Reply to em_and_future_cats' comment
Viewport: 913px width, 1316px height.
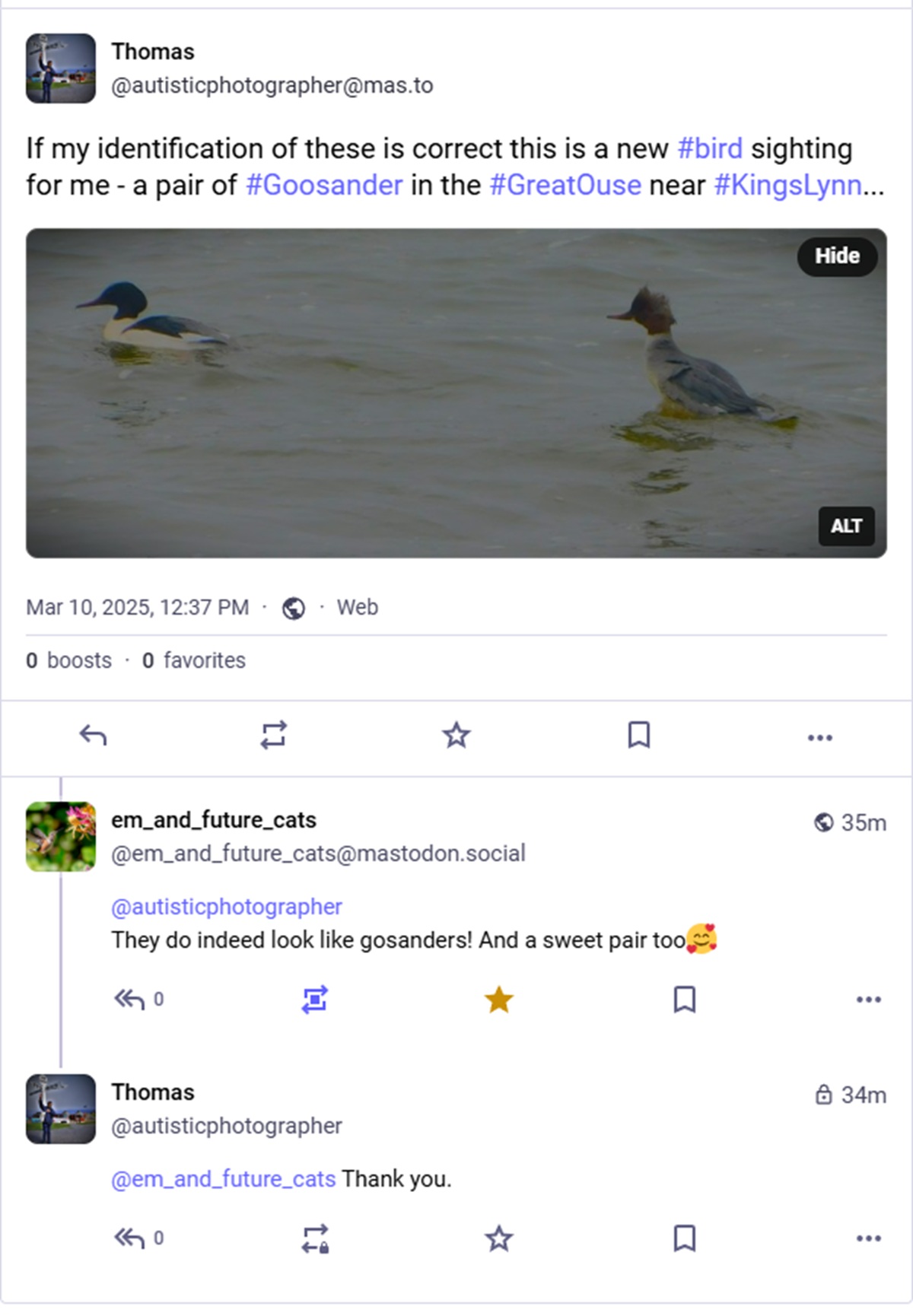point(129,999)
